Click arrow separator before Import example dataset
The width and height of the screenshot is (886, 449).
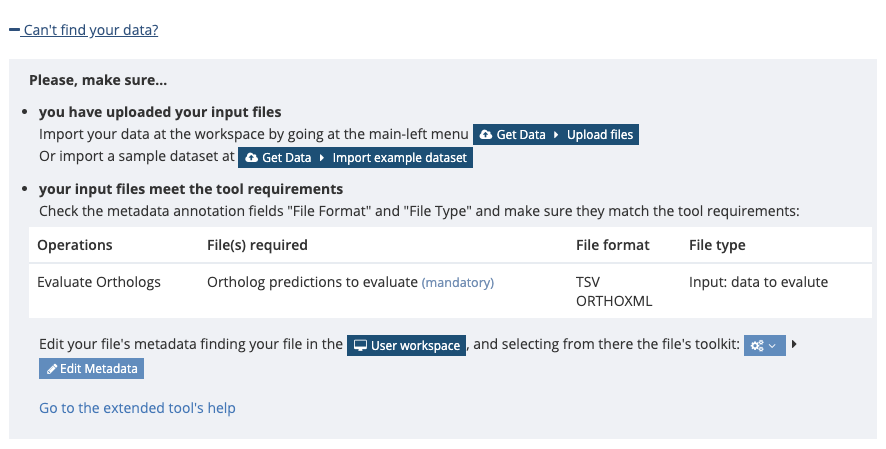tap(322, 158)
